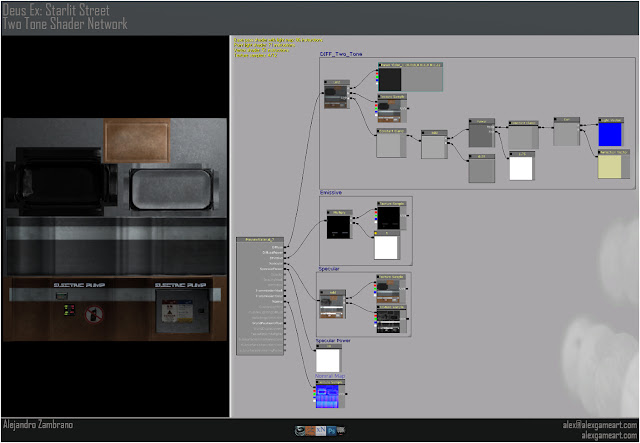Image resolution: width=640 pixels, height=443 pixels.
Task: Toggle preview square on Dot node header
Action: click(556, 120)
